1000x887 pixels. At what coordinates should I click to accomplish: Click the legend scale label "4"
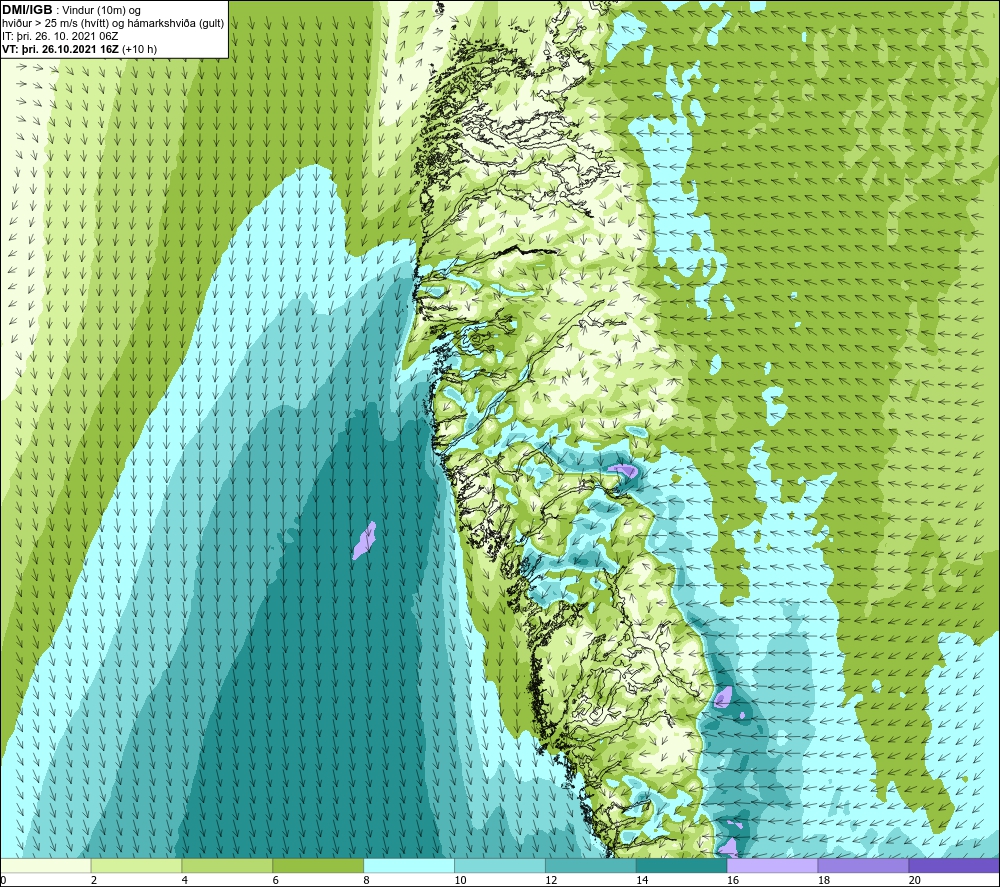pos(185,881)
